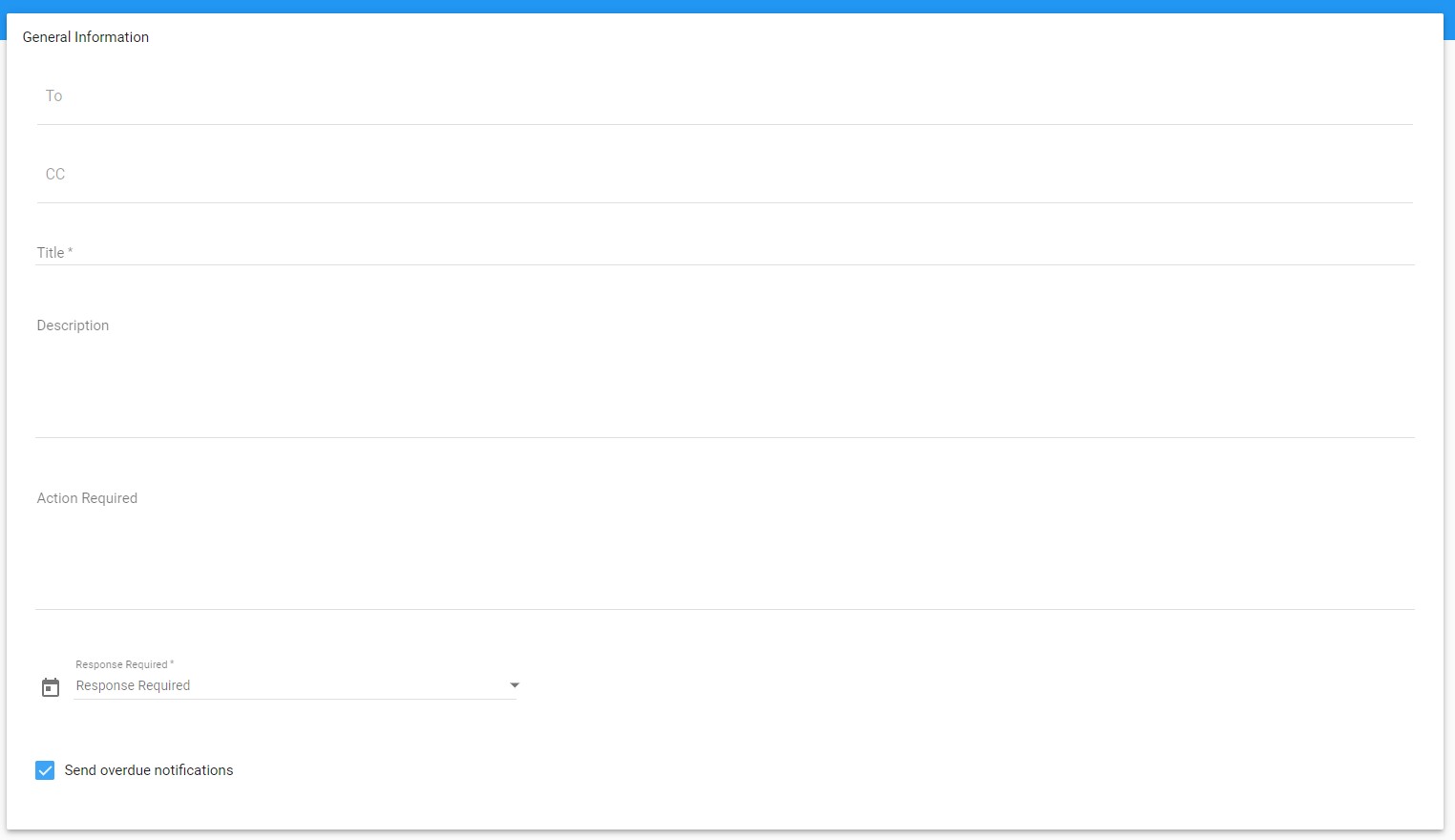
Task: Click the Action Required placeholder text
Action: (87, 498)
